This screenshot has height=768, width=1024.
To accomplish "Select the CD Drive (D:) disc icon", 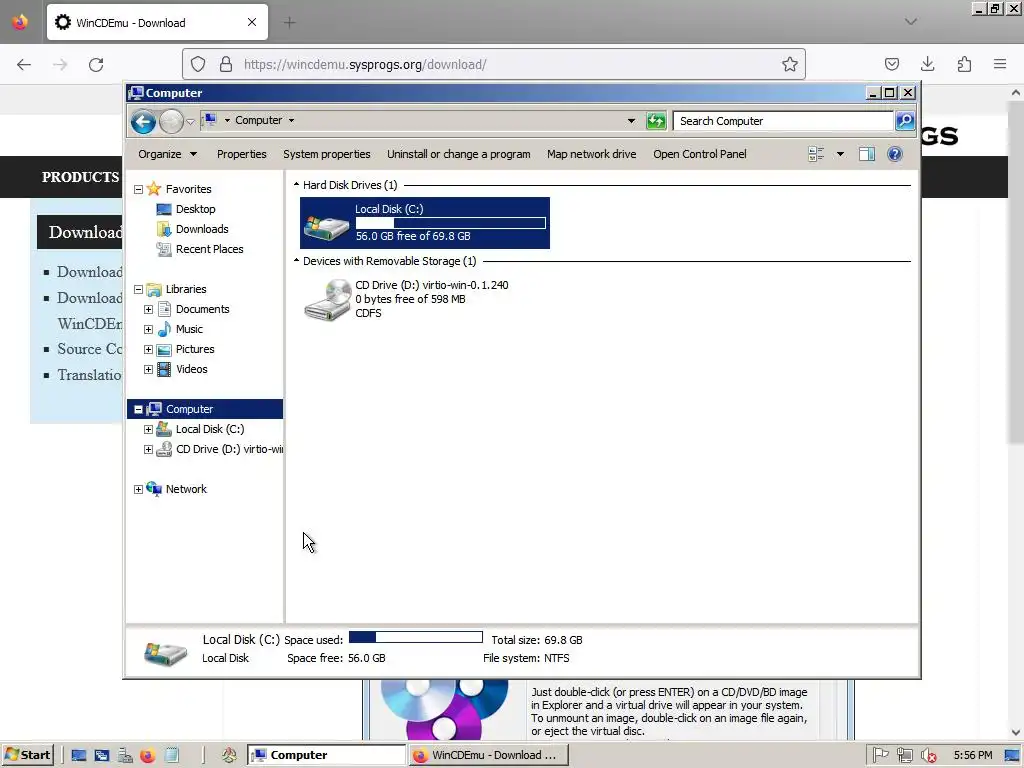I will [328, 300].
